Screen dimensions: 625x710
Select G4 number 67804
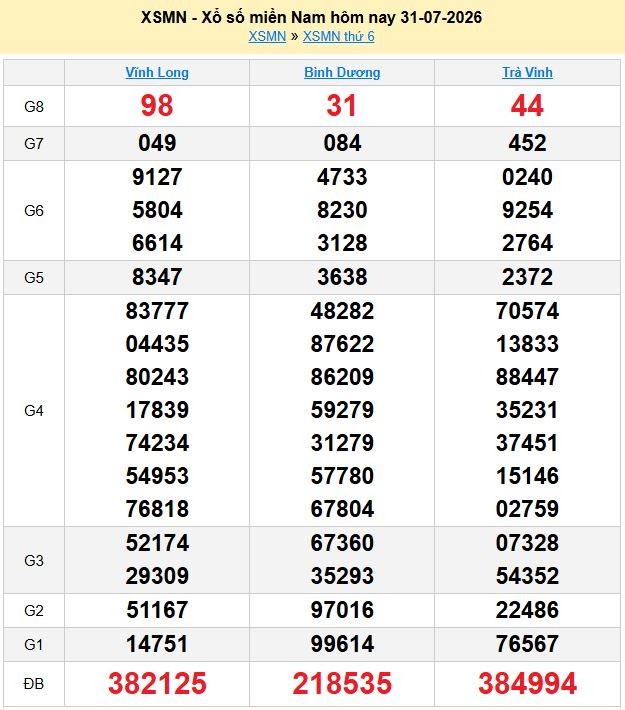click(x=342, y=509)
